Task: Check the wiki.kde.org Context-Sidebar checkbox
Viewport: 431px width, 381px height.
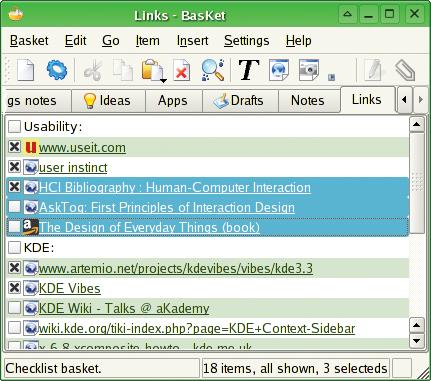Action: [x=14, y=328]
